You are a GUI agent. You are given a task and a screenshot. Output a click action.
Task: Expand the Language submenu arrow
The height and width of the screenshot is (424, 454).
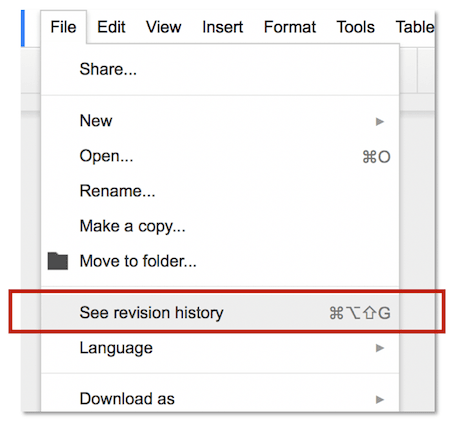coord(380,348)
